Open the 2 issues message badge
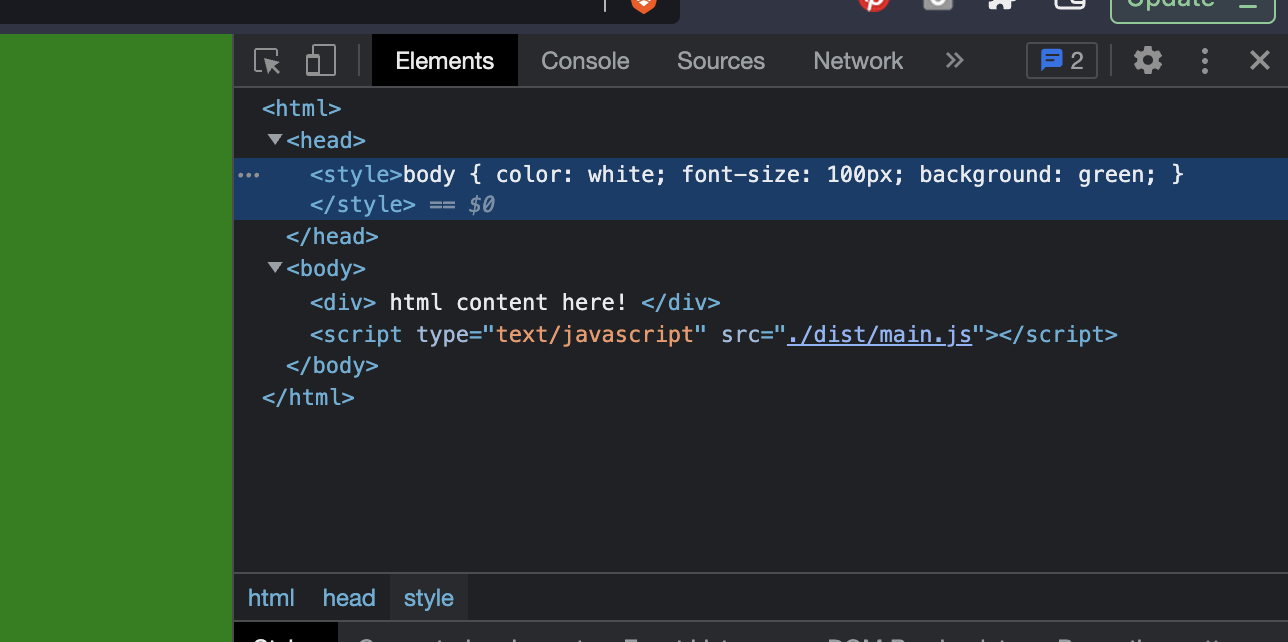Screen dimensions: 1288x642 [1062, 61]
